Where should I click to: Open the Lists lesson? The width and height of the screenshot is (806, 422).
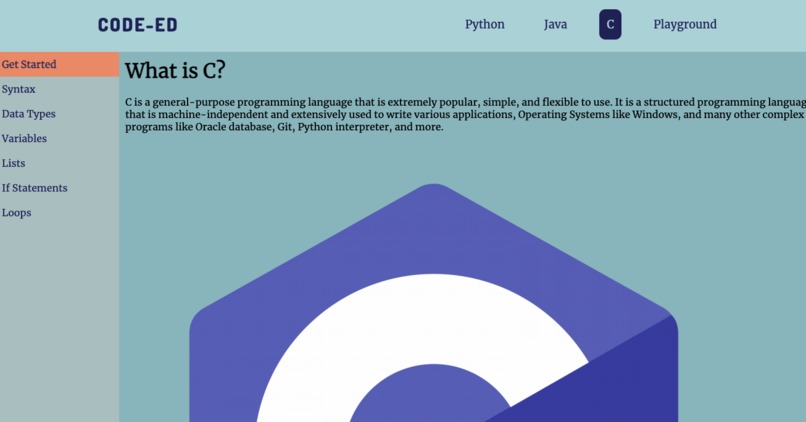pos(60,163)
